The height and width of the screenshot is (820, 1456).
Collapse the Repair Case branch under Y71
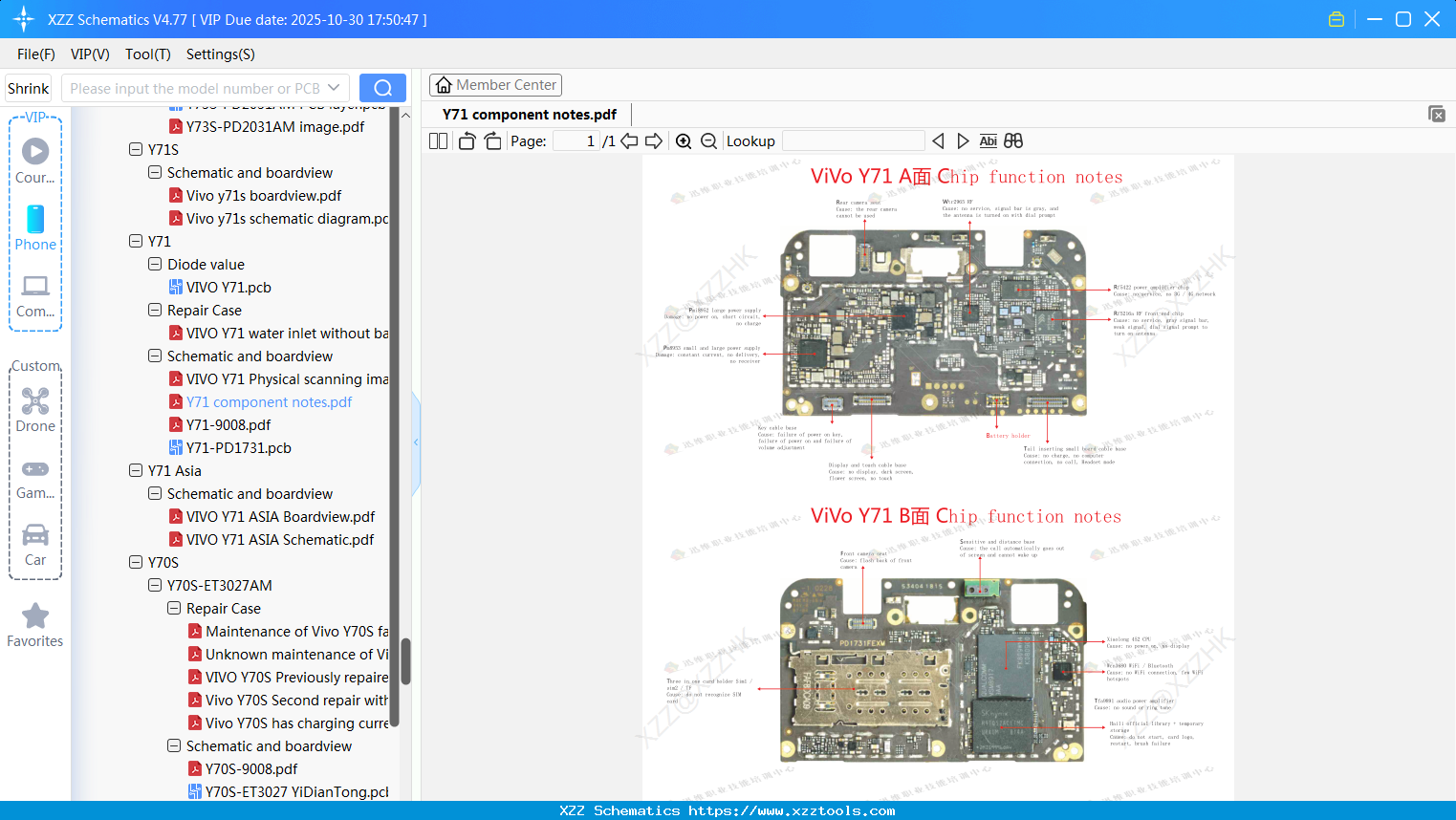(154, 310)
